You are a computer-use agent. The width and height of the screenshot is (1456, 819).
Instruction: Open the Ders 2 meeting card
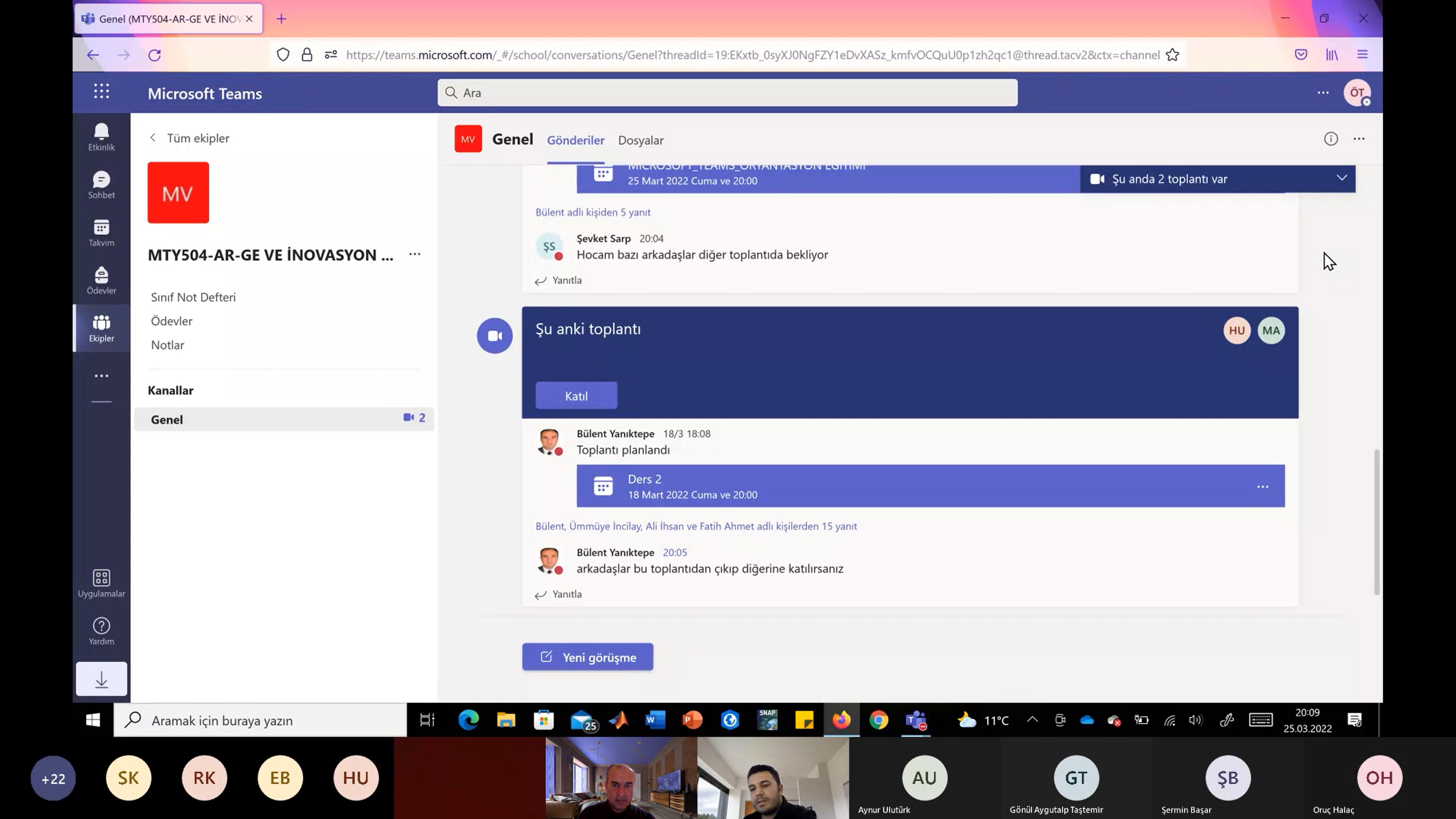(x=930, y=486)
